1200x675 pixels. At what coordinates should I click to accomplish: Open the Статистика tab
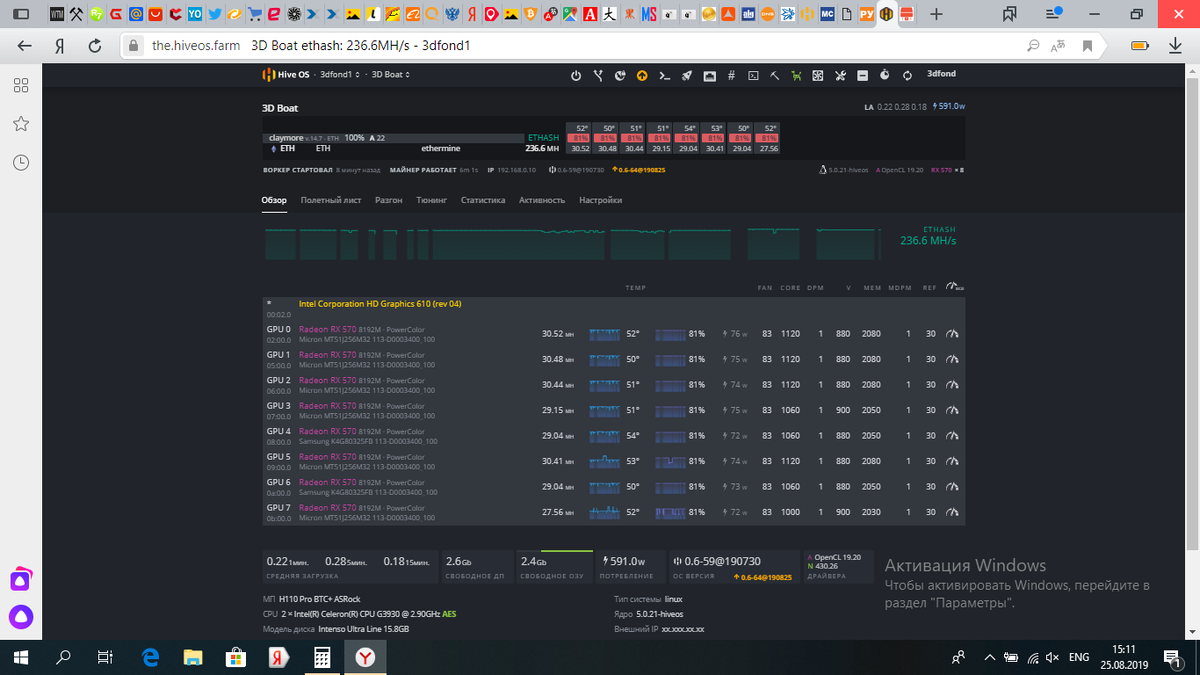[x=483, y=200]
